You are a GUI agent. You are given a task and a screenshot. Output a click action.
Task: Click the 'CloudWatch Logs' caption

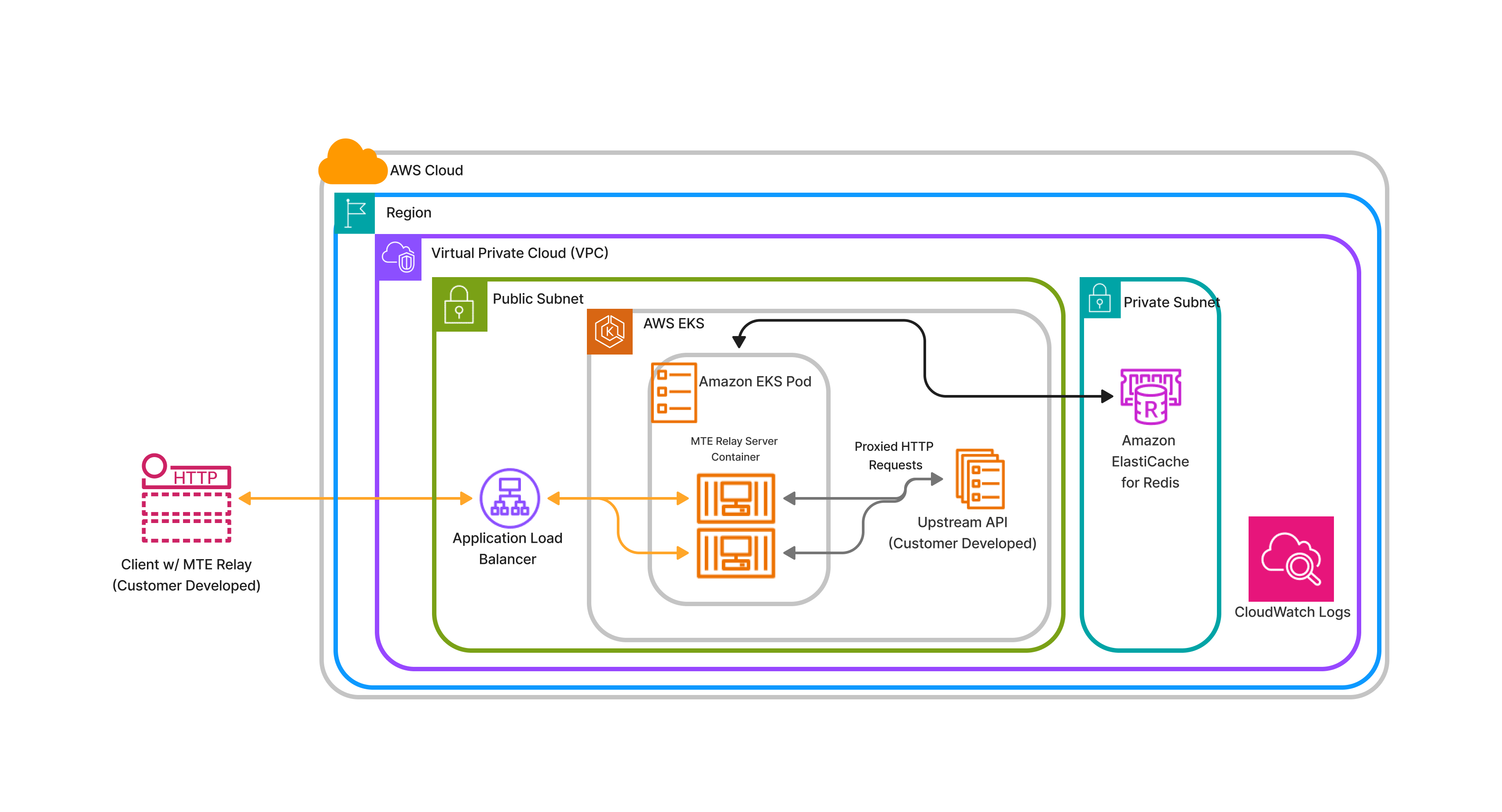coord(1292,612)
